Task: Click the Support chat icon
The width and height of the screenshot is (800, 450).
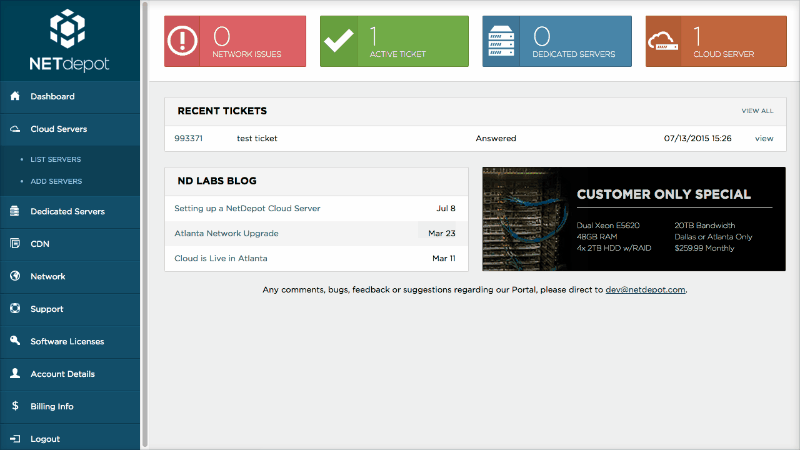Action: click(x=15, y=309)
